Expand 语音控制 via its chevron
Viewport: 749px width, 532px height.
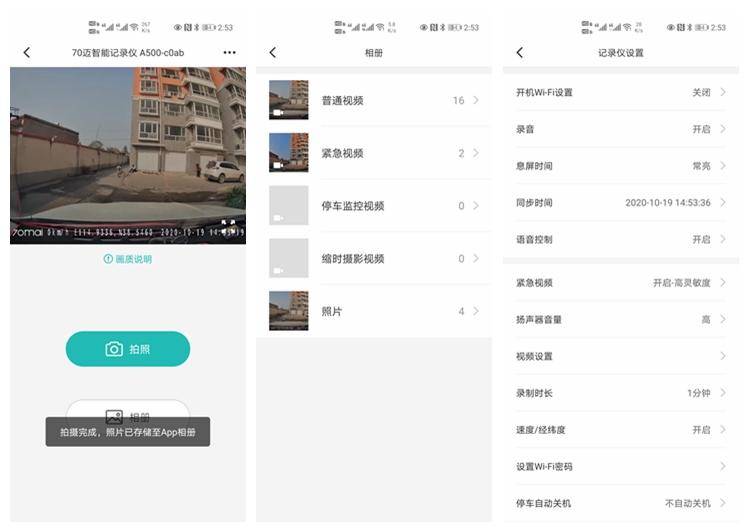tap(723, 239)
